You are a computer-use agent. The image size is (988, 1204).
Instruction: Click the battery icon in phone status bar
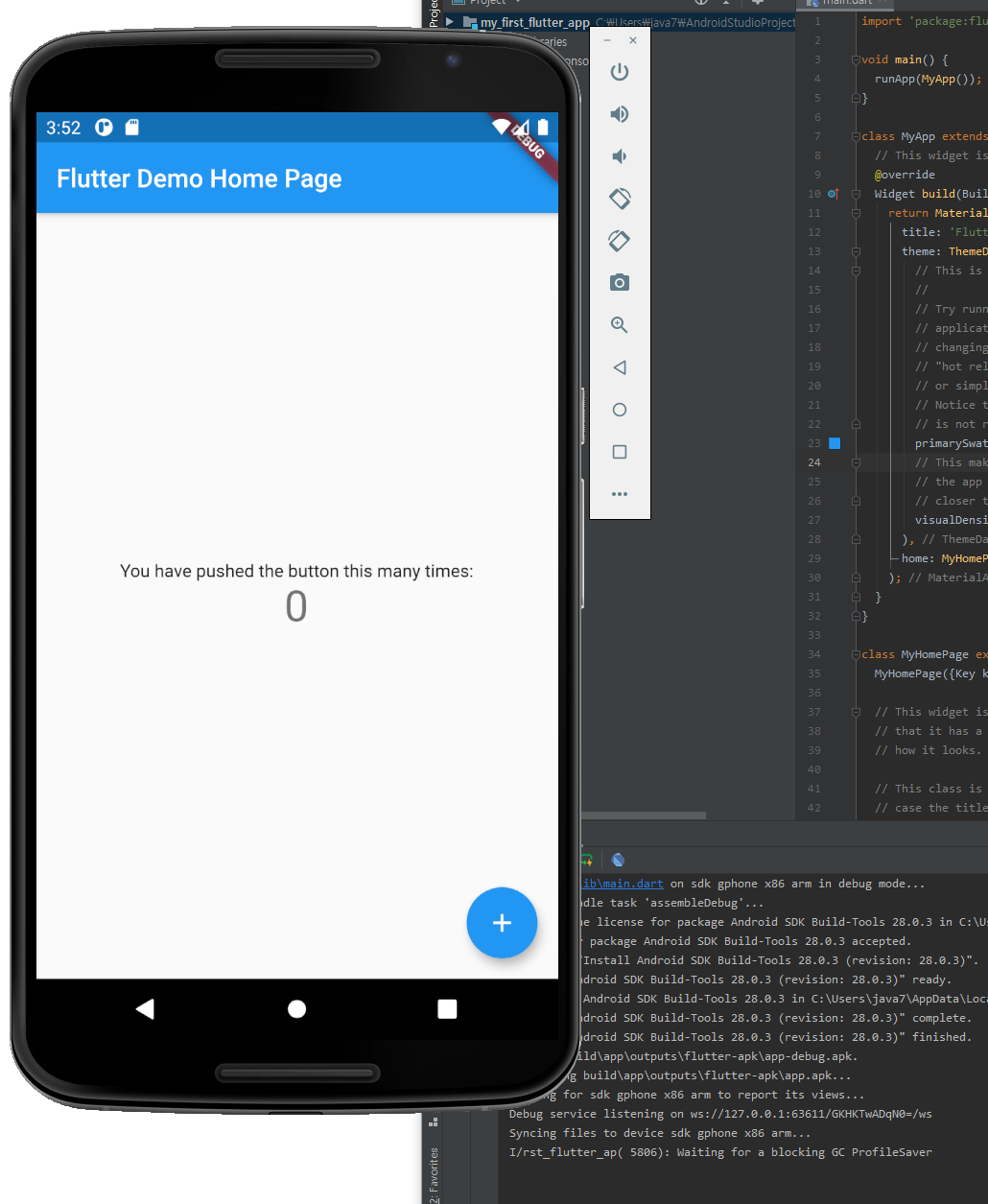(543, 127)
